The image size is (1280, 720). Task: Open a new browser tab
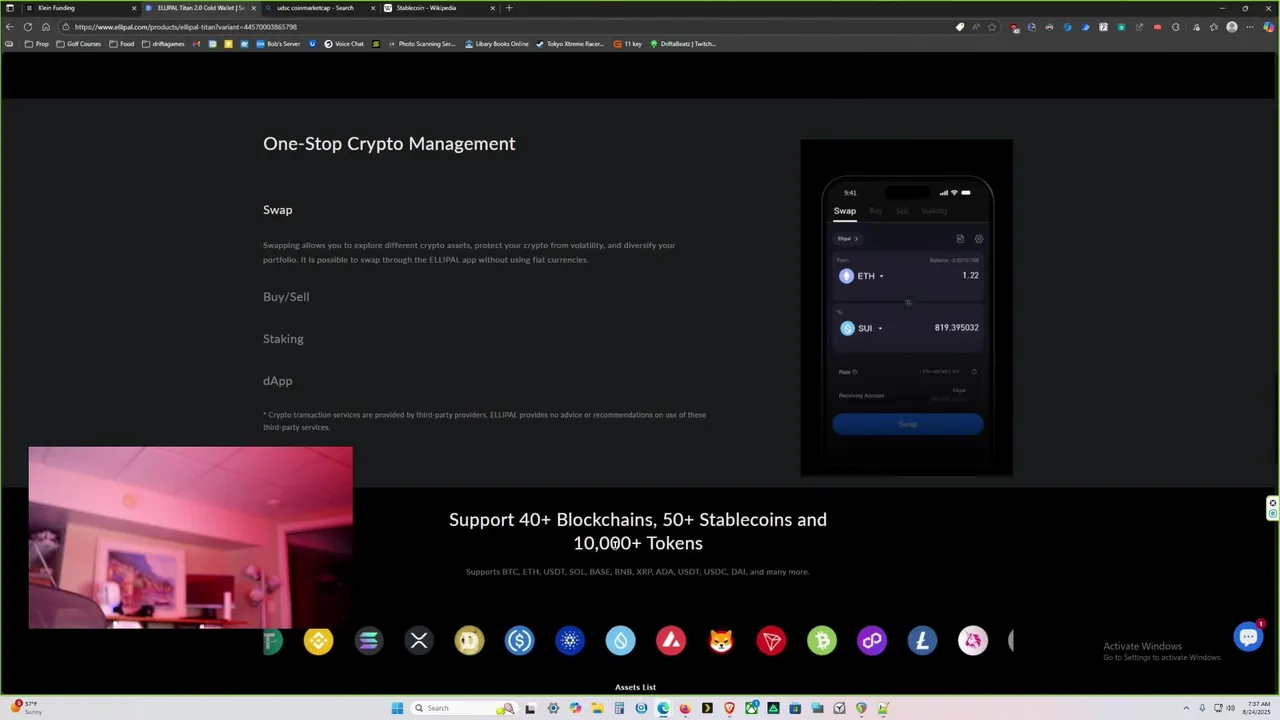(509, 8)
